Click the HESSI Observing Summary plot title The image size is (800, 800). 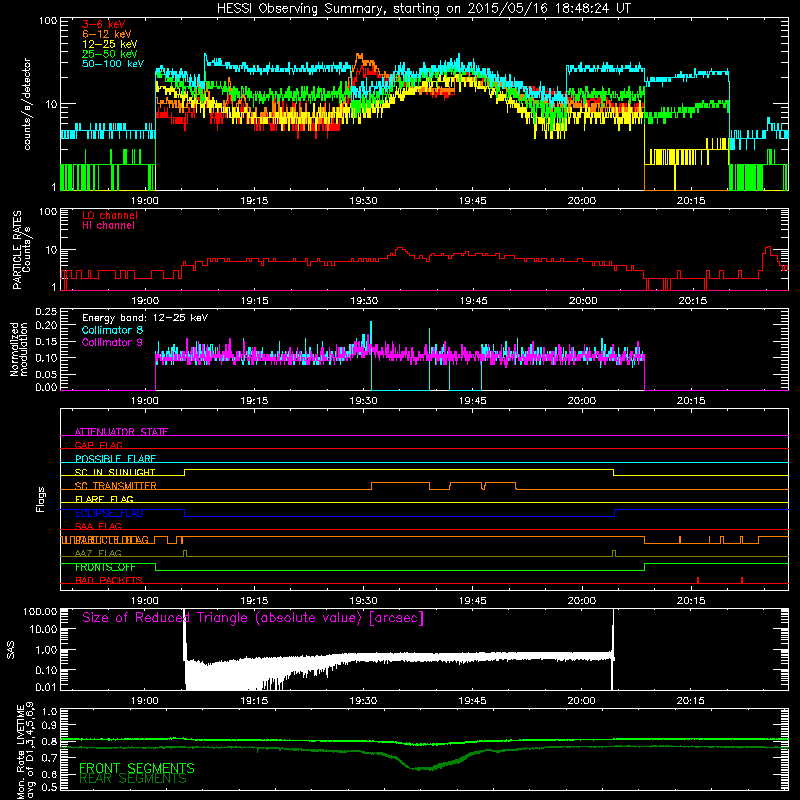click(x=423, y=9)
